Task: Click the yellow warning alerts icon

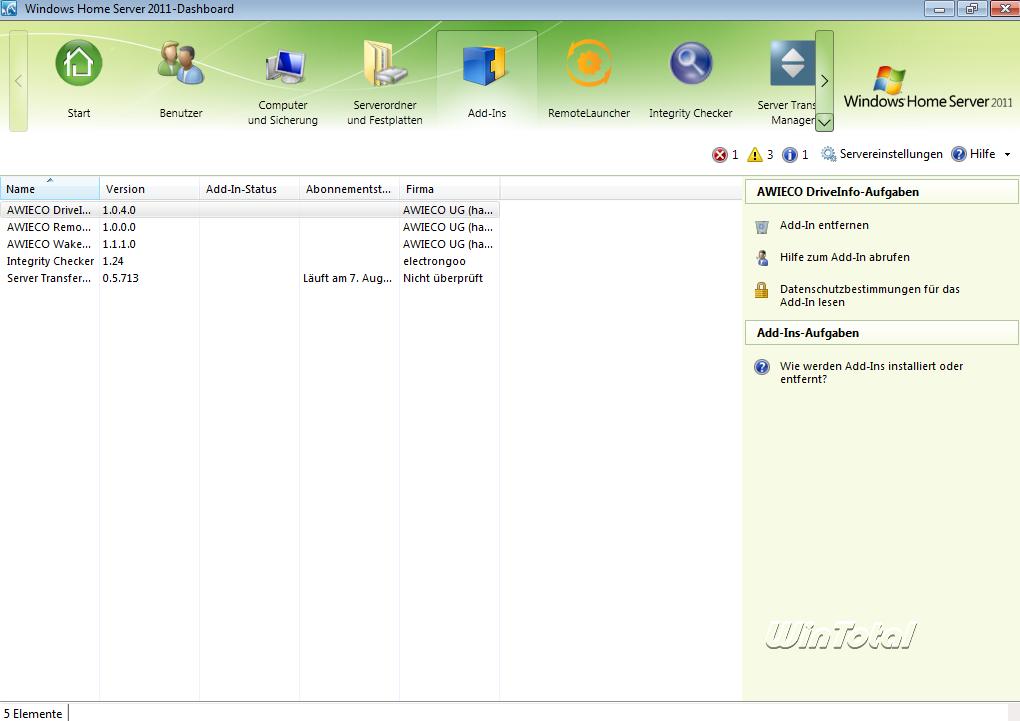Action: tap(755, 155)
